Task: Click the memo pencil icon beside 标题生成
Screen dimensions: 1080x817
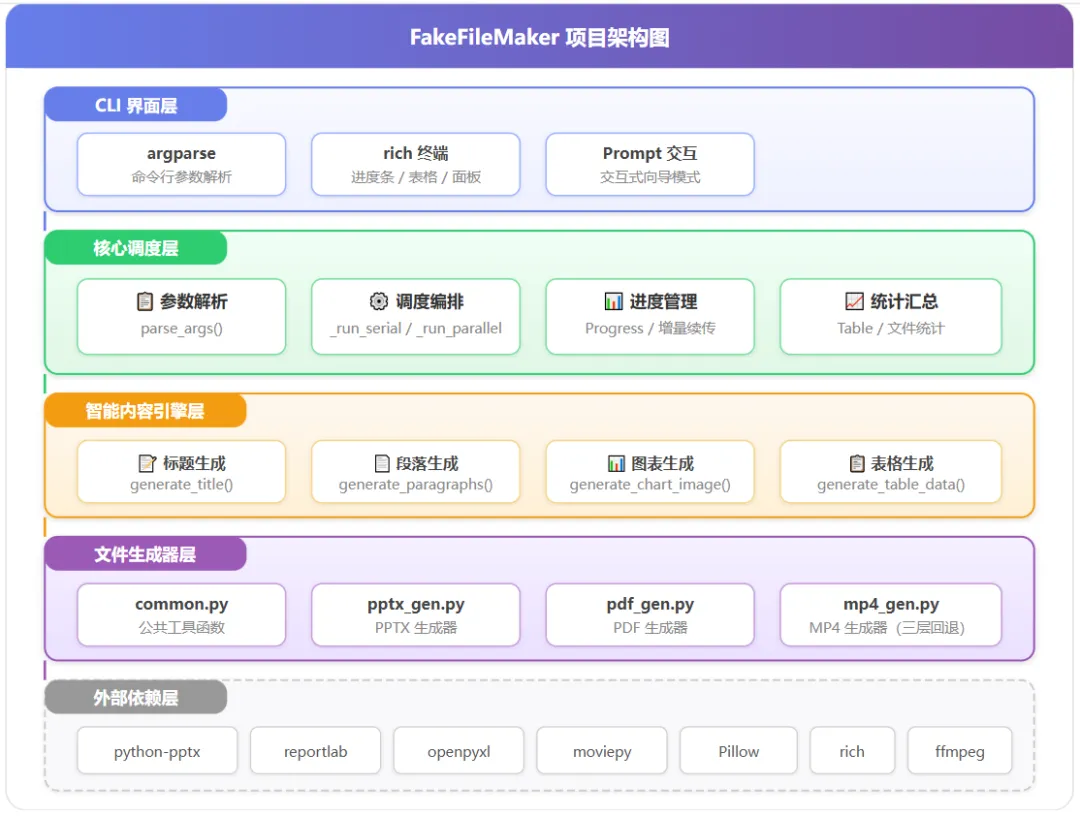Action: coord(147,464)
